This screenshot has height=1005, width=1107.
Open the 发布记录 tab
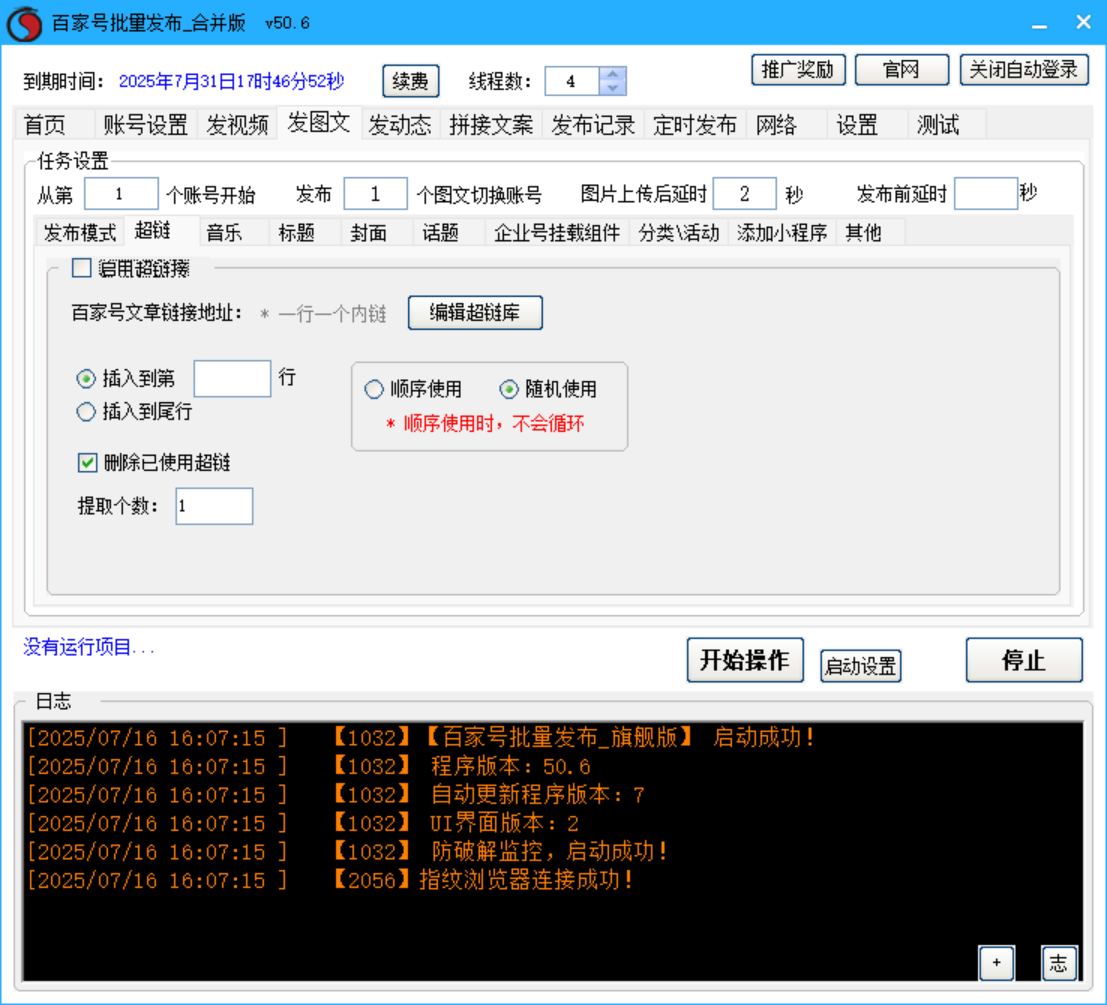click(593, 125)
